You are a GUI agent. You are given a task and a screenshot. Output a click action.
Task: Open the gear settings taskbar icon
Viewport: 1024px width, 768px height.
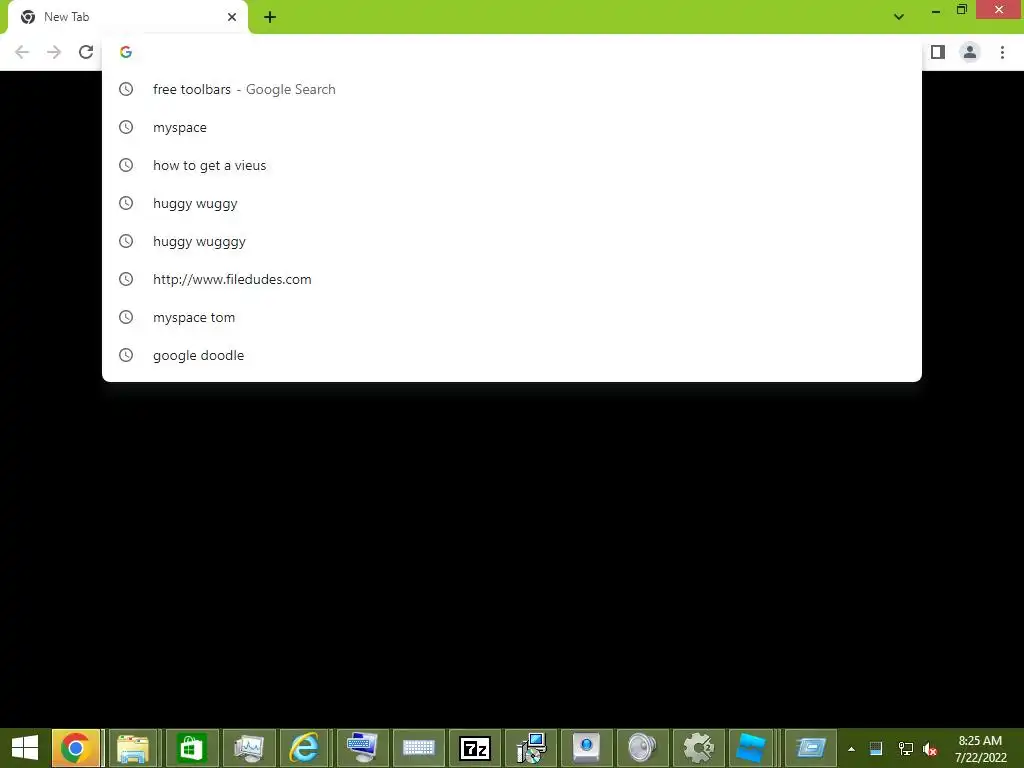[699, 748]
